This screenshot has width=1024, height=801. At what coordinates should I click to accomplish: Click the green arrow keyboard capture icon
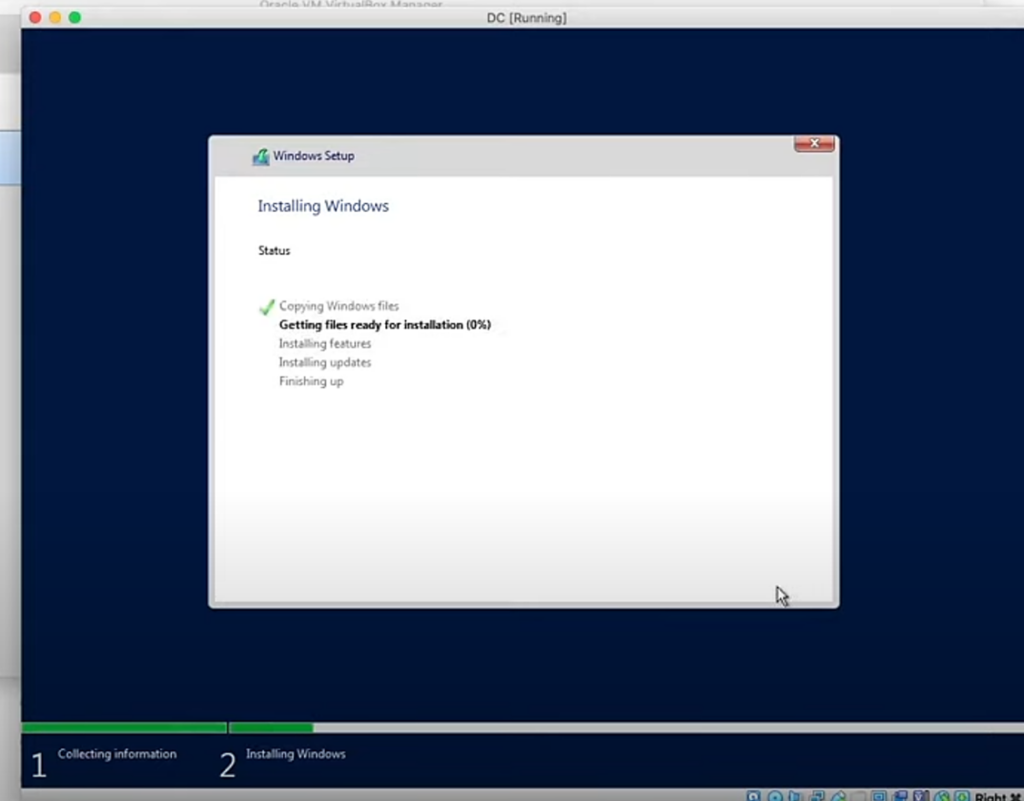[x=962, y=797]
